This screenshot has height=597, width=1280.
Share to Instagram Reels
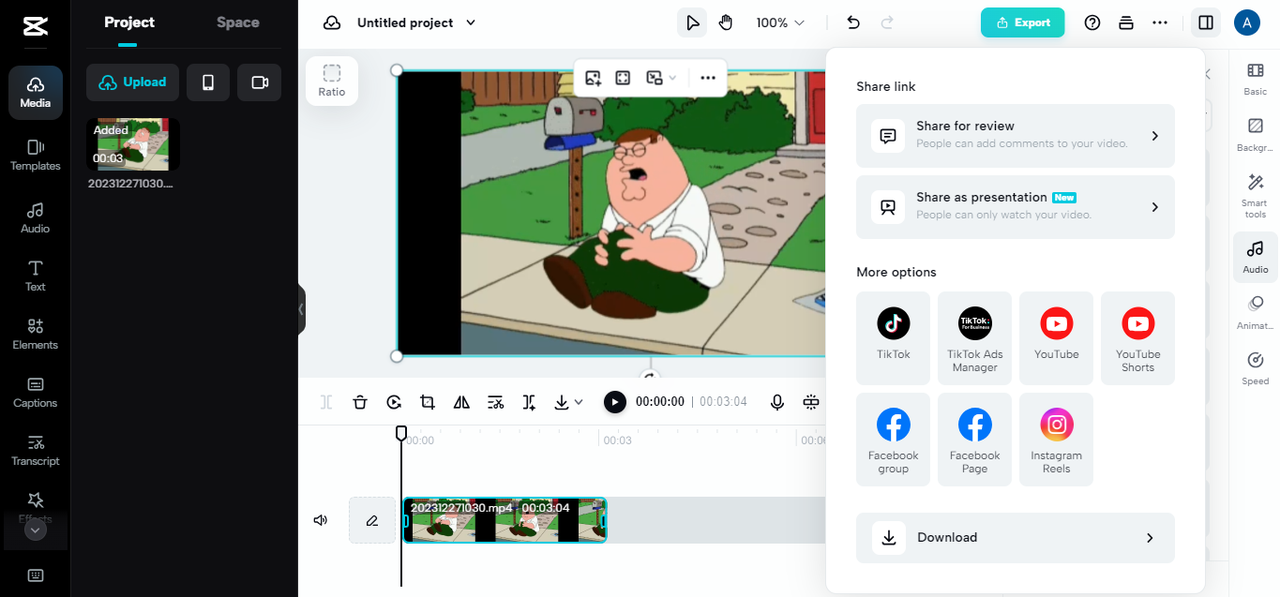pyautogui.click(x=1056, y=440)
